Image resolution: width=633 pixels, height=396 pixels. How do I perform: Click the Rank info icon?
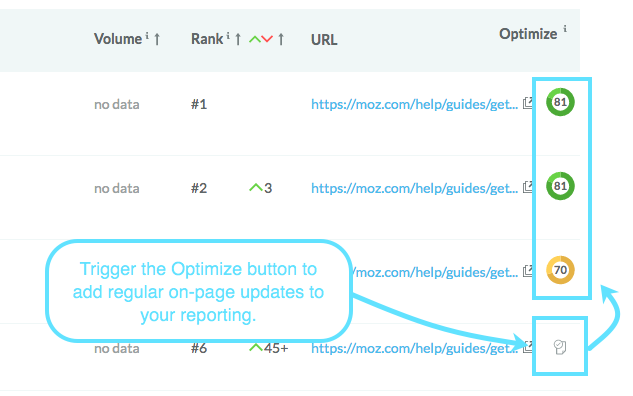pos(228,36)
